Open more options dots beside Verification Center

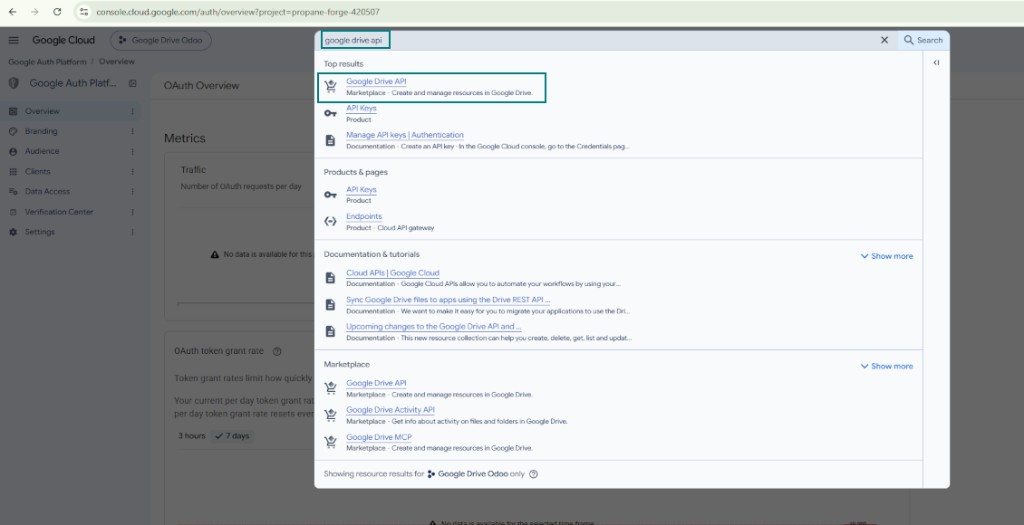point(133,212)
